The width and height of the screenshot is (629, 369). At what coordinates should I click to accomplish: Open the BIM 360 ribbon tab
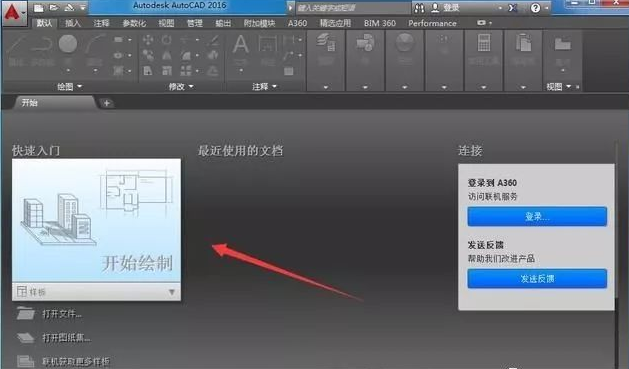click(379, 23)
